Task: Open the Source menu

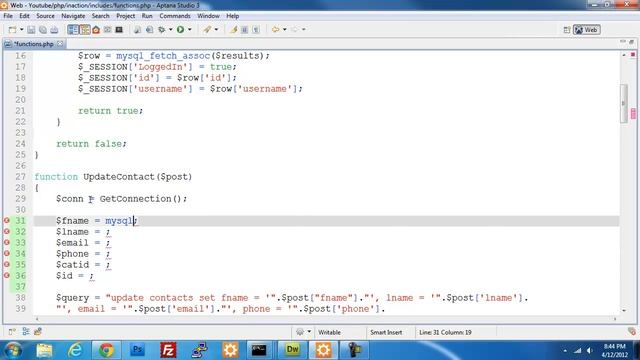Action: pos(45,16)
